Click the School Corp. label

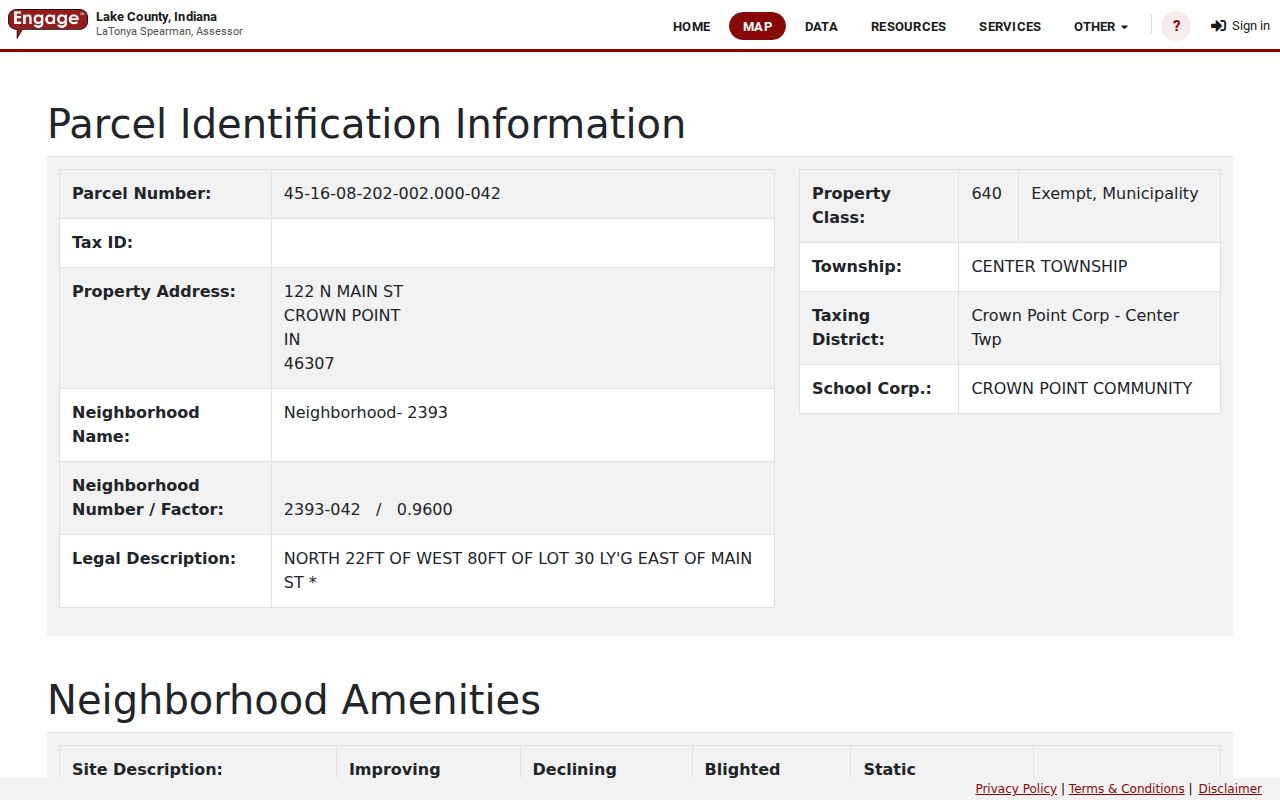point(871,389)
